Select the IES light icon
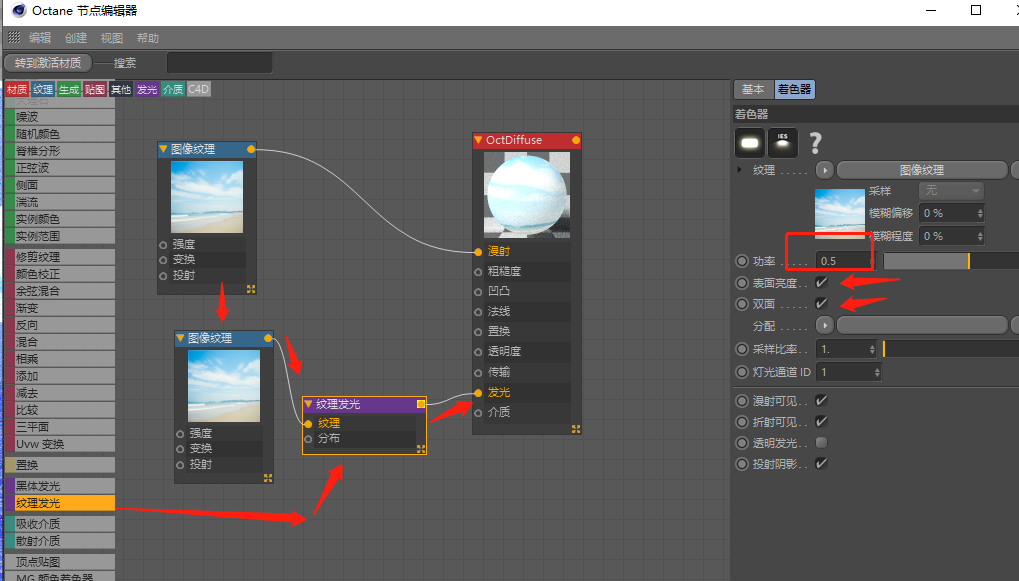Screen dimensions: 1019x581 (782, 143)
